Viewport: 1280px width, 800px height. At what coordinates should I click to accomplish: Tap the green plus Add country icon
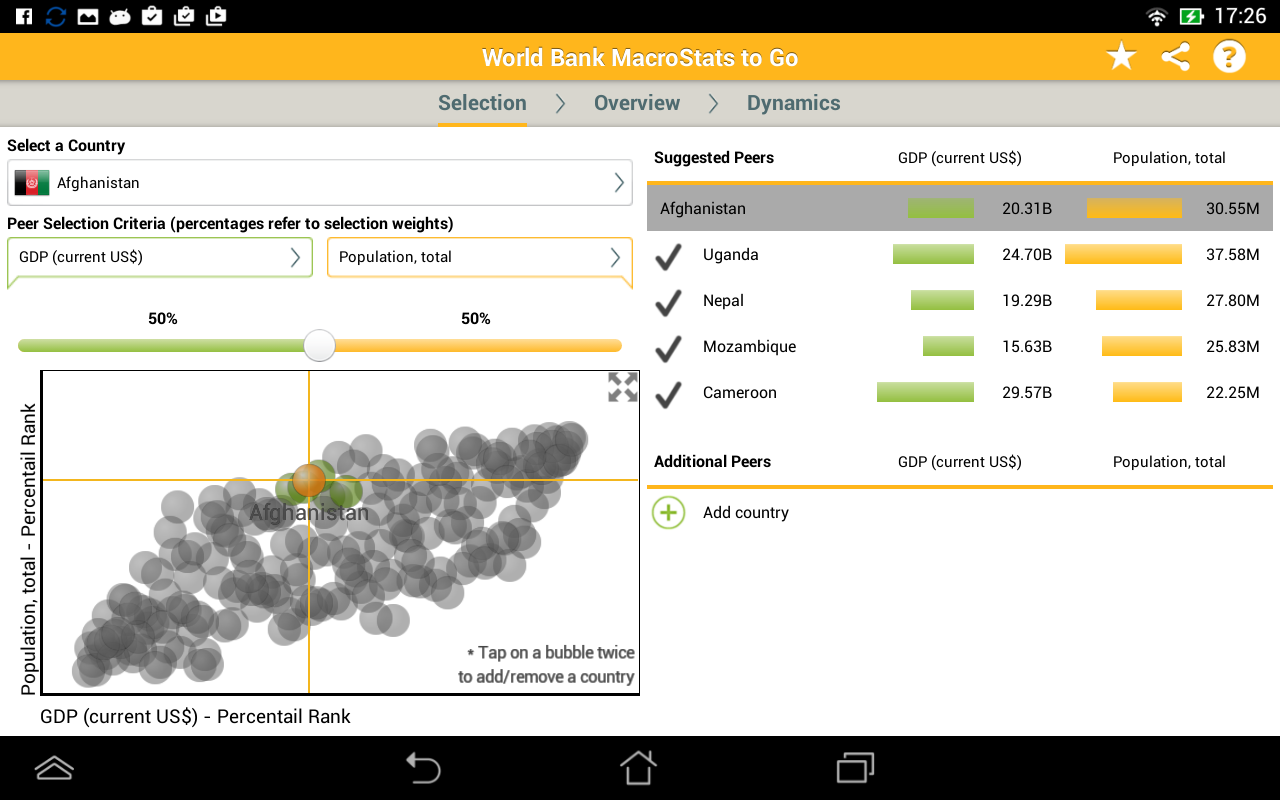tap(668, 513)
